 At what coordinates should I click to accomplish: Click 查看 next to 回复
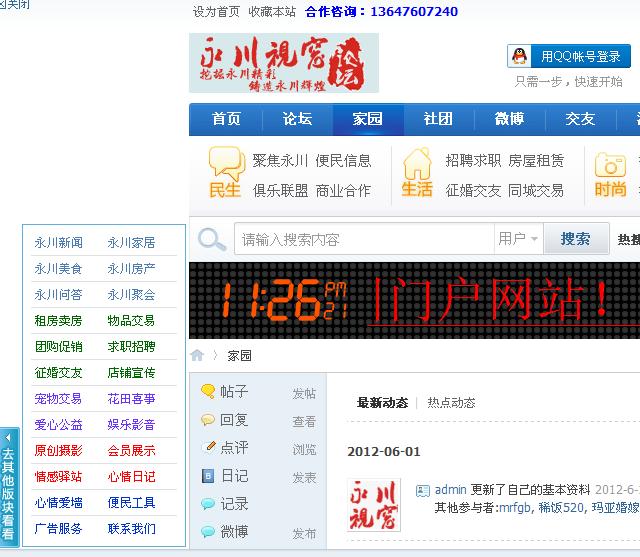tap(304, 422)
